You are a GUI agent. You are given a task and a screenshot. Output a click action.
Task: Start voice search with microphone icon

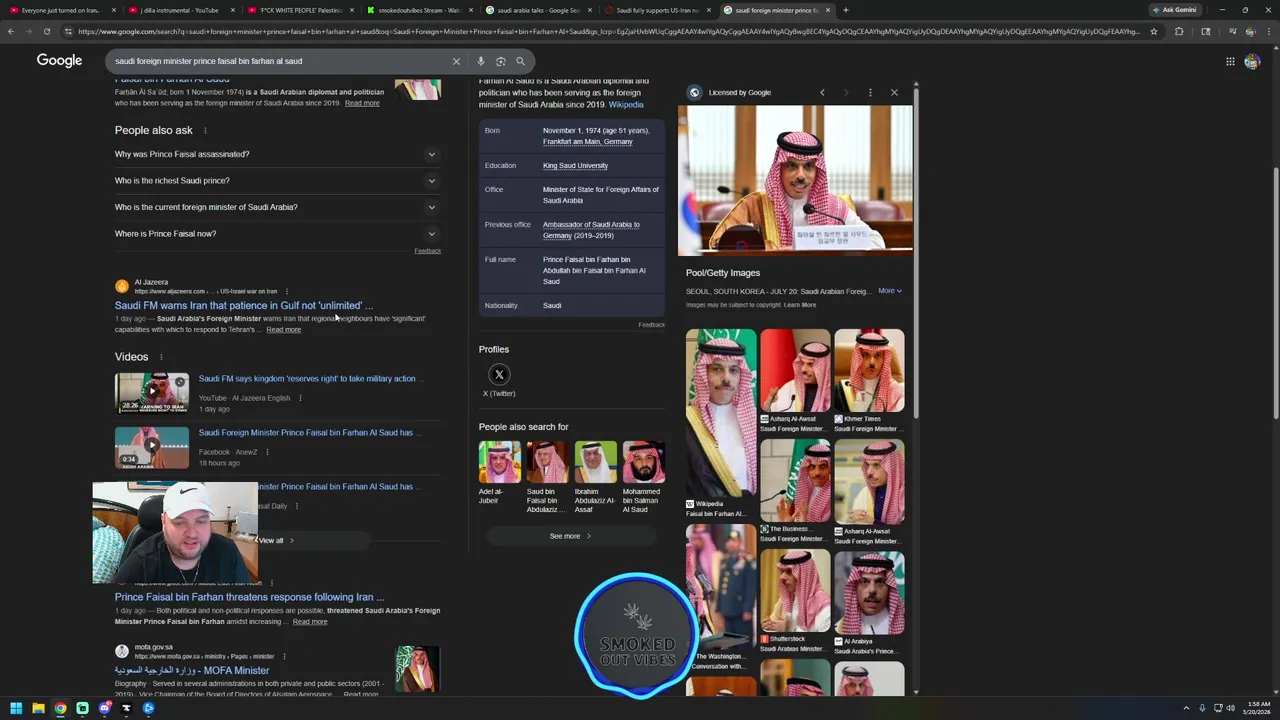coord(481,61)
